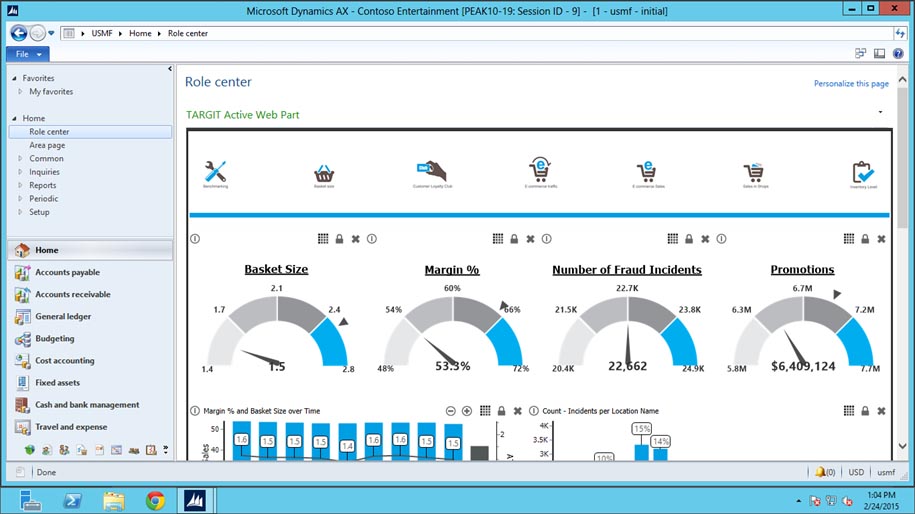915x514 pixels.
Task: Toggle the lock above Number of Fraud Incidents
Action: click(x=689, y=239)
